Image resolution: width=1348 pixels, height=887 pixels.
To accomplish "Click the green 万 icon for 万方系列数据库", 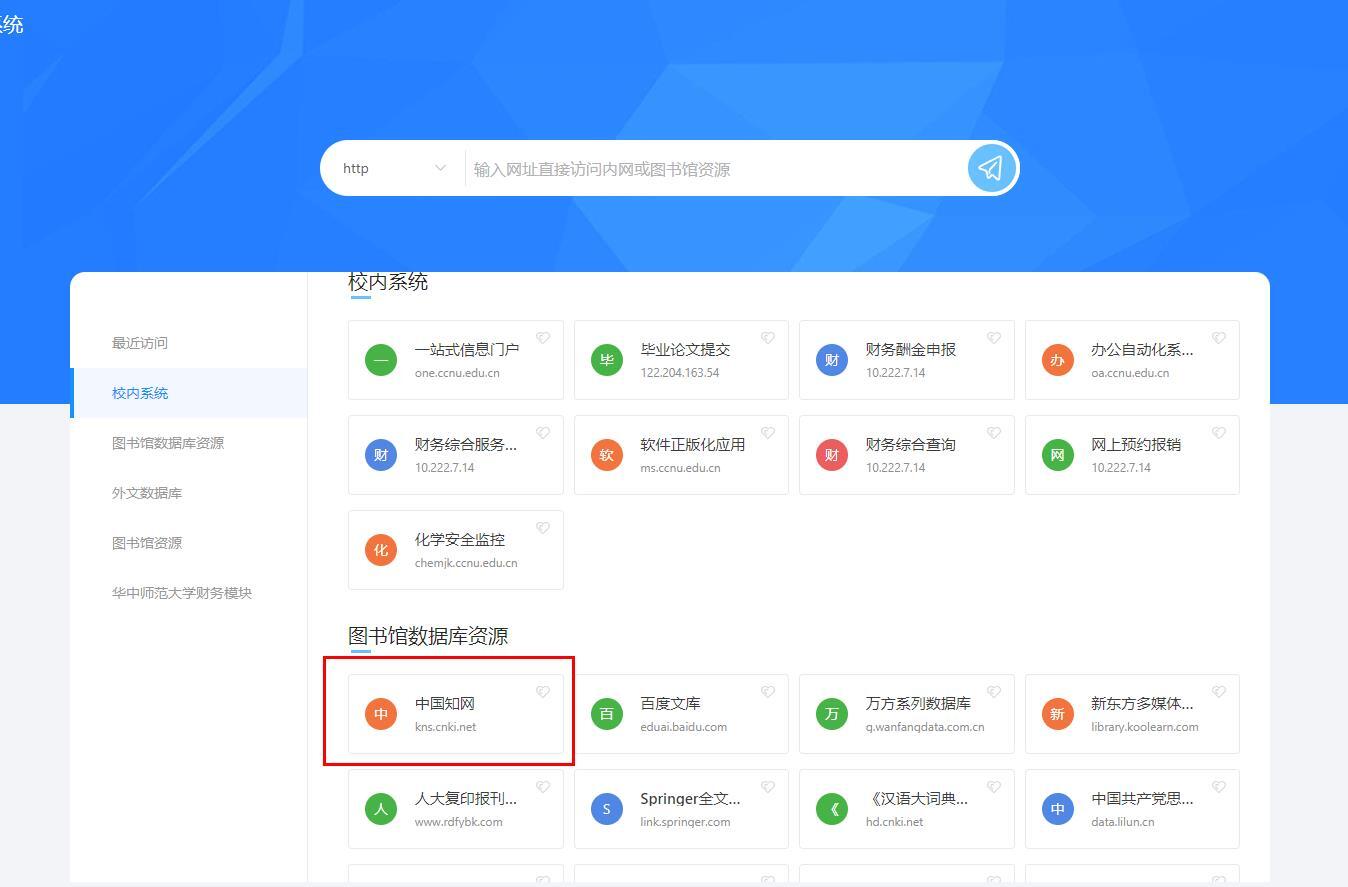I will pos(831,714).
